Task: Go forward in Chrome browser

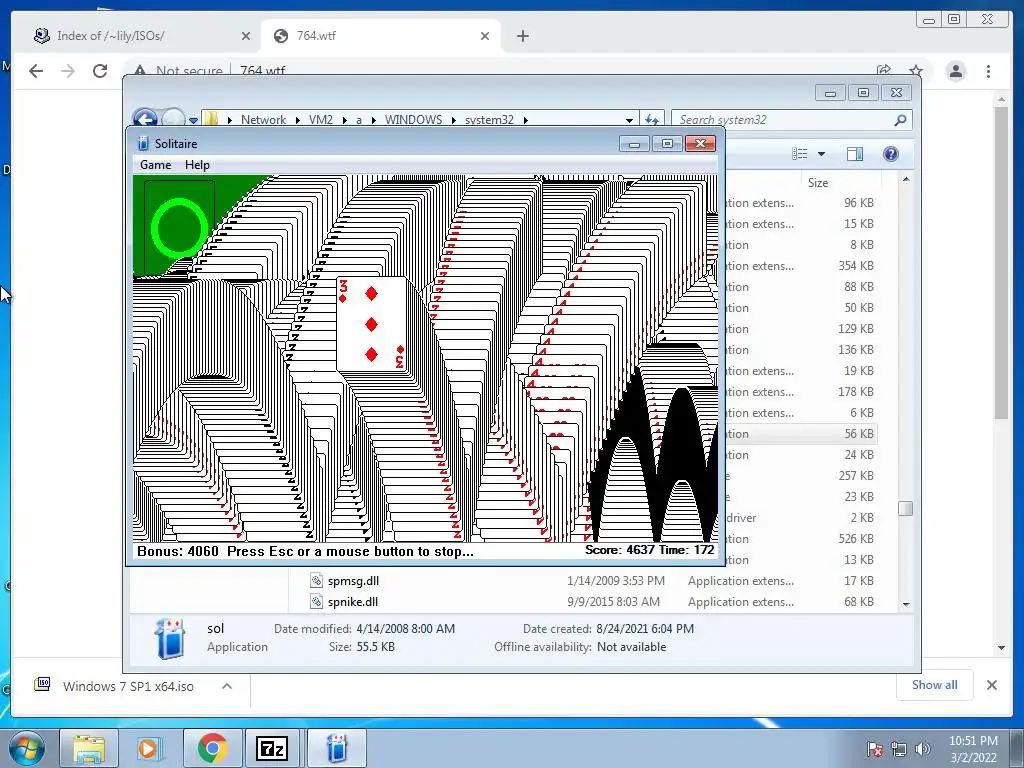Action: tap(68, 71)
